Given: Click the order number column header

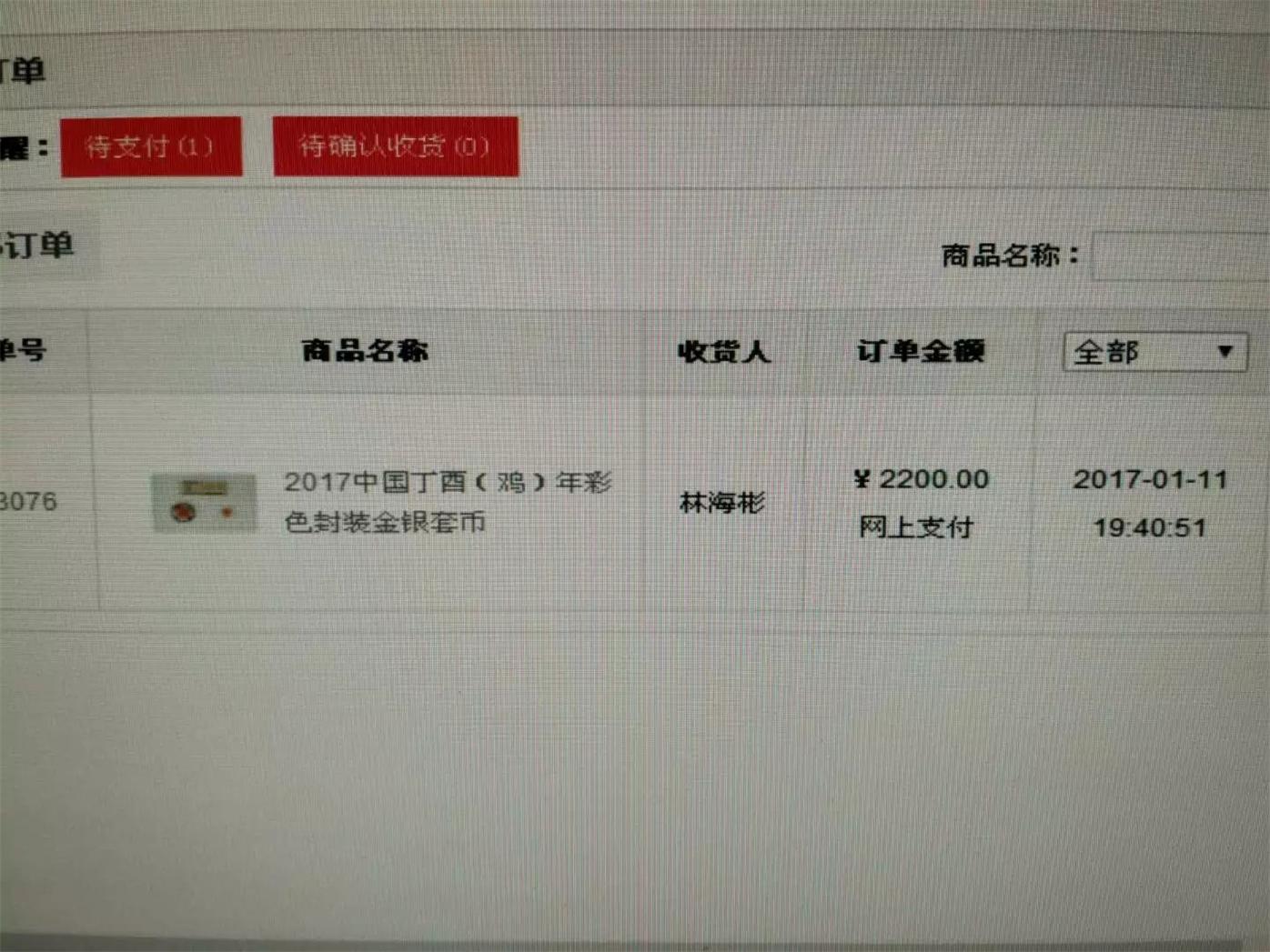Looking at the screenshot, I should click(x=23, y=349).
